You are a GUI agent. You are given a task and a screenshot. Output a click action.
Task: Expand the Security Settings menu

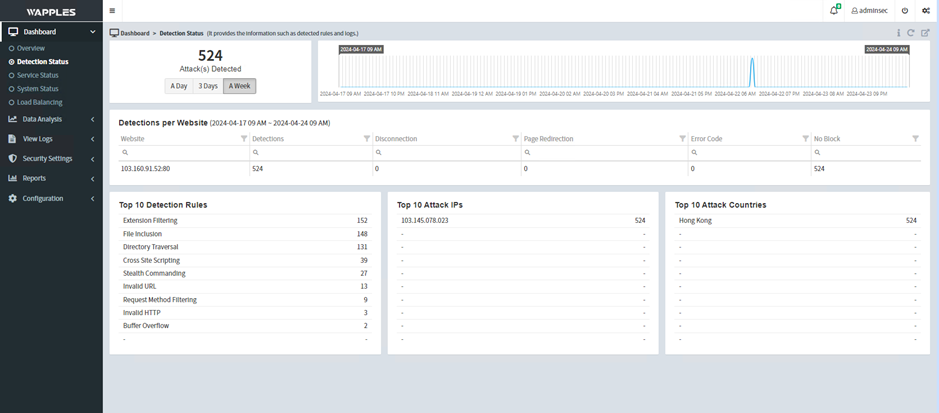click(x=51, y=158)
